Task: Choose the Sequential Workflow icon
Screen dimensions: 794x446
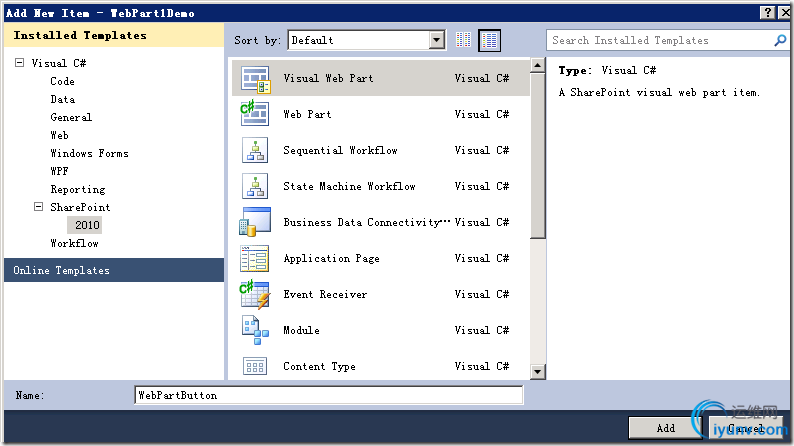Action: click(x=255, y=150)
